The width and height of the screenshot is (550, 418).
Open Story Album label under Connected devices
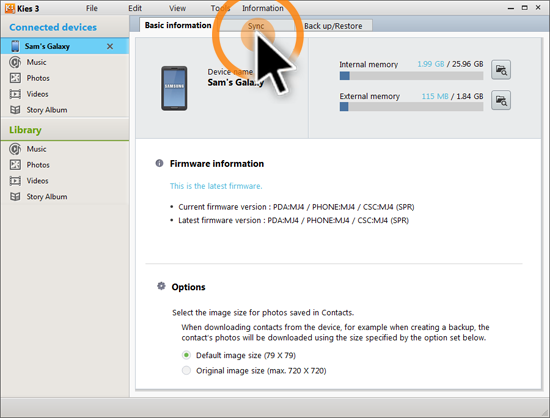[47, 110]
